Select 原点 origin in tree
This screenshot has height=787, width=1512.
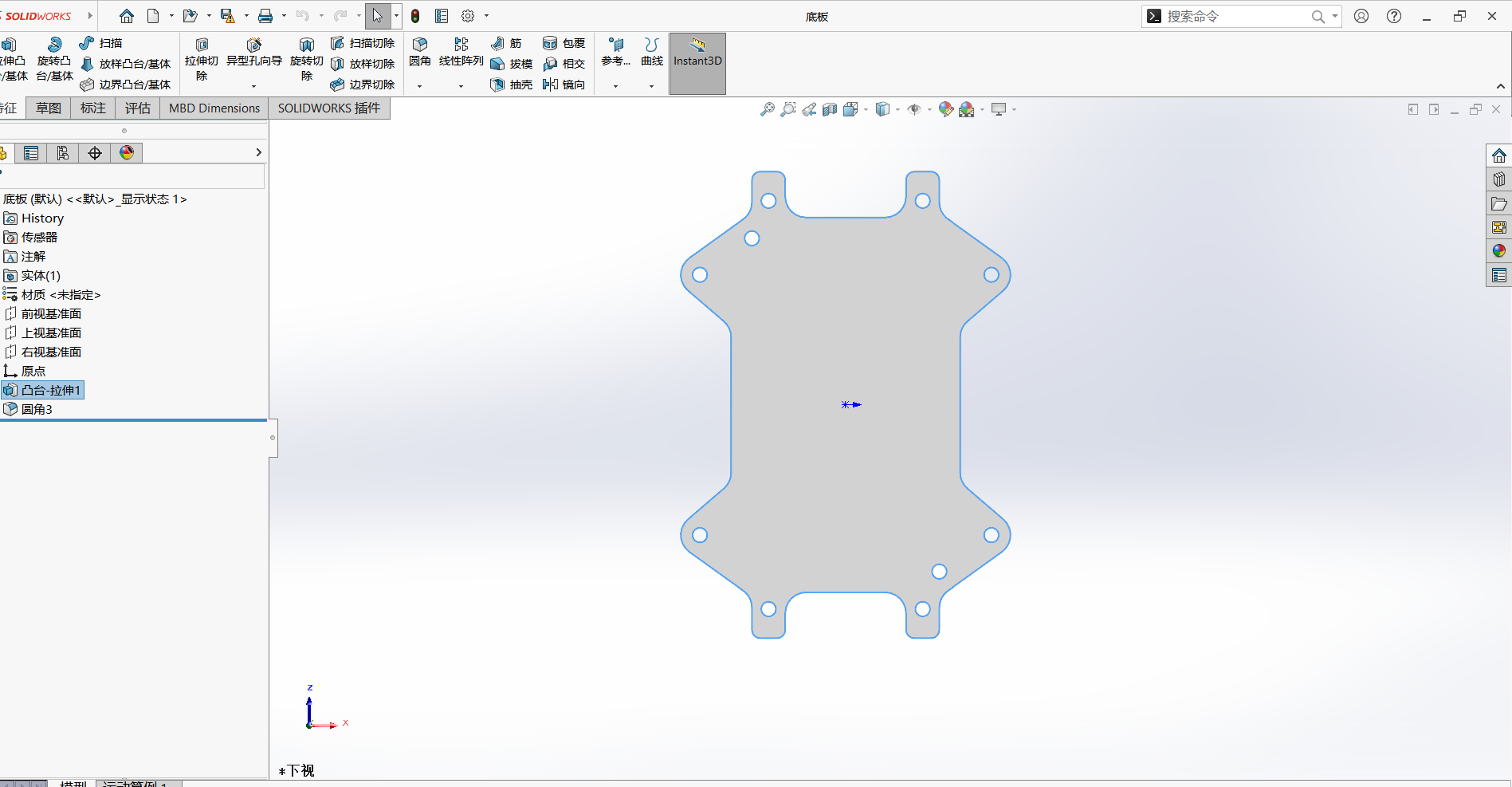click(x=25, y=372)
